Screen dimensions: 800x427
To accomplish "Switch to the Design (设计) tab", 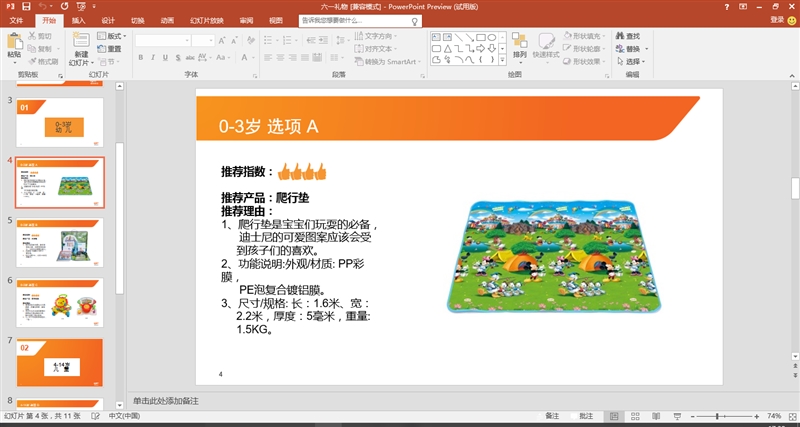I will [108, 21].
